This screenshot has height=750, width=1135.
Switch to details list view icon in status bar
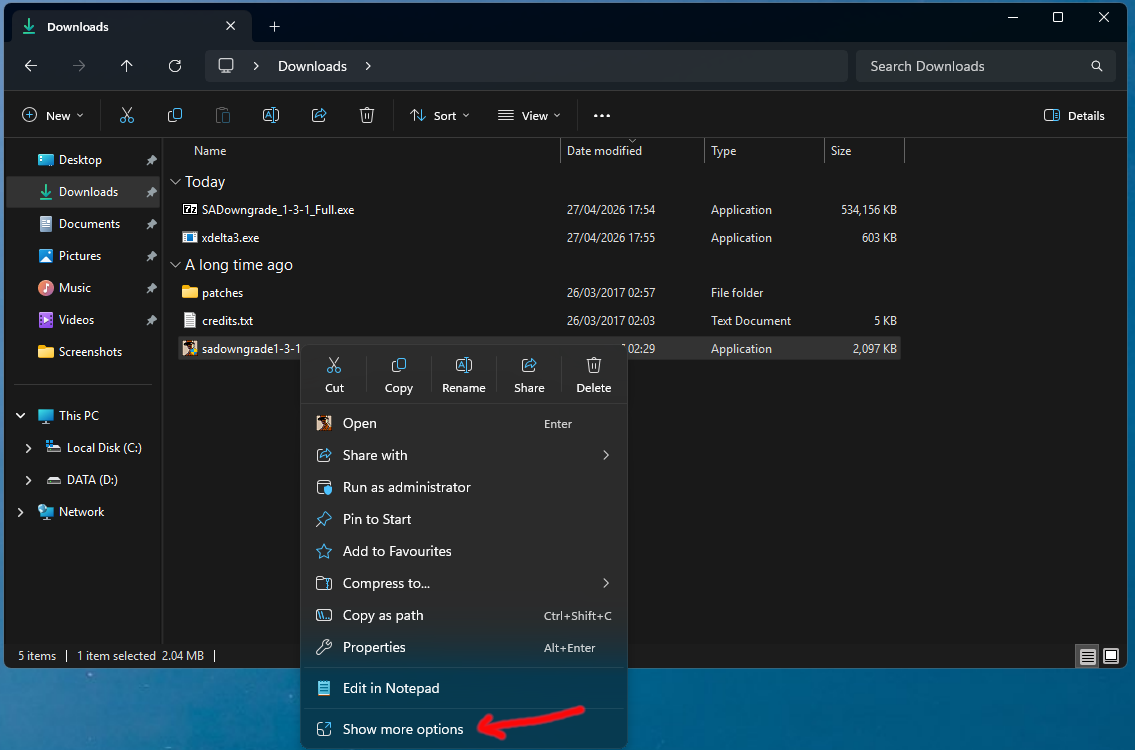1087,657
